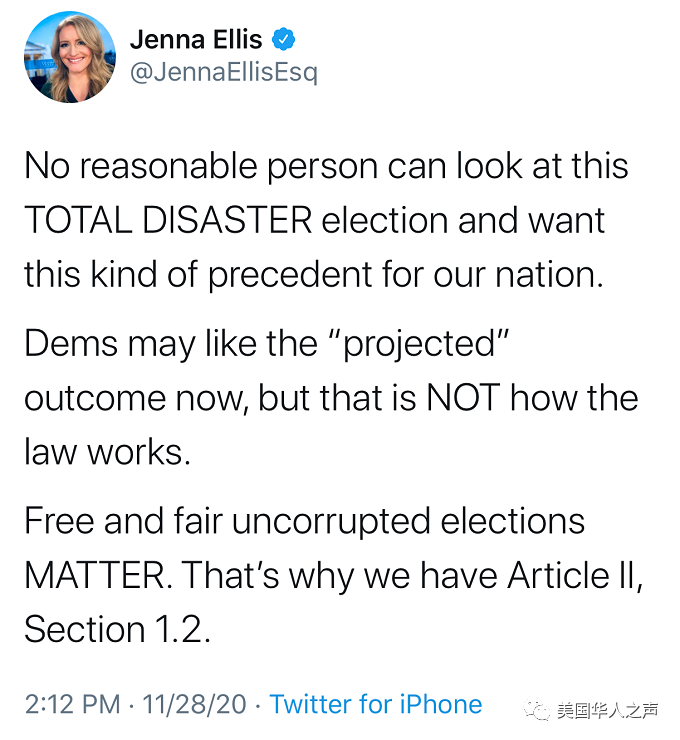Click the quoted word "projected"
The image size is (680, 740).
(421, 344)
